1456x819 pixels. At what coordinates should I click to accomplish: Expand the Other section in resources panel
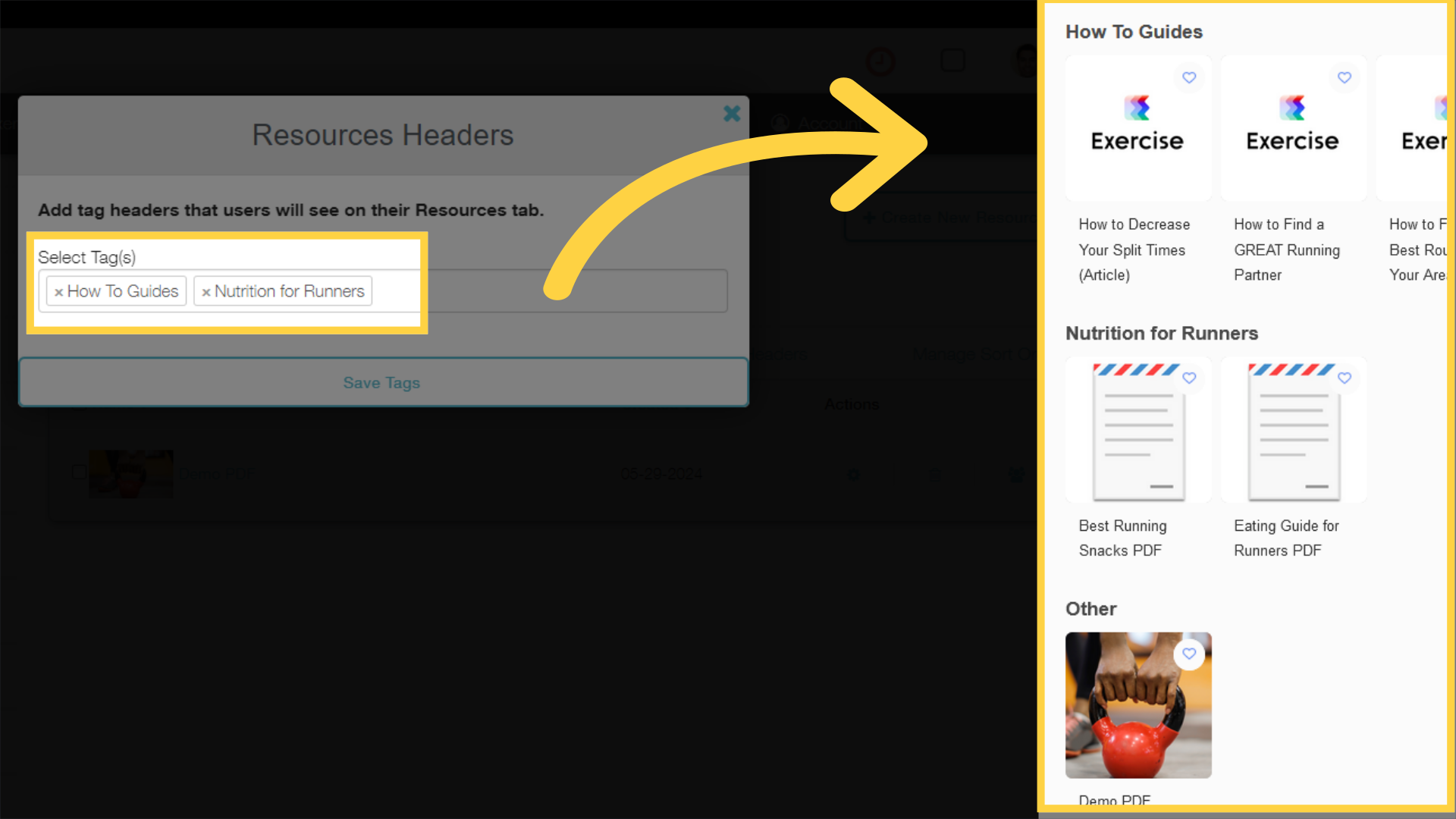coord(1091,608)
